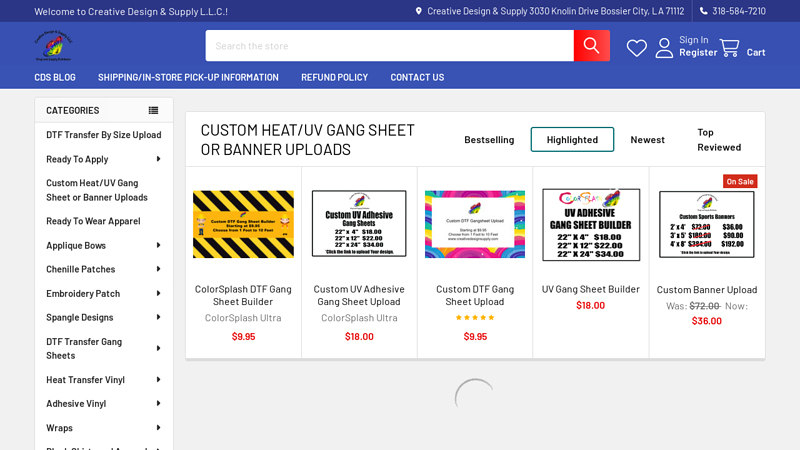Open Custom Sports Banners thumbnail

[707, 224]
